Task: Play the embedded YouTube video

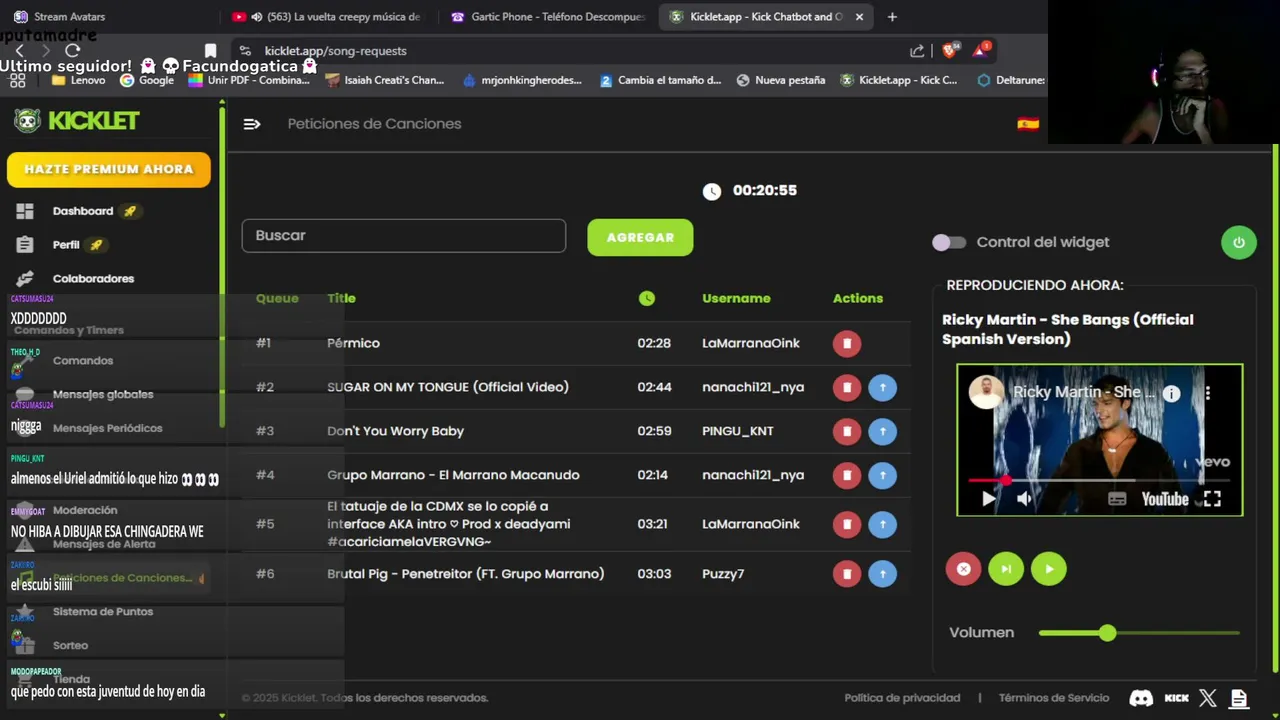Action: [988, 499]
